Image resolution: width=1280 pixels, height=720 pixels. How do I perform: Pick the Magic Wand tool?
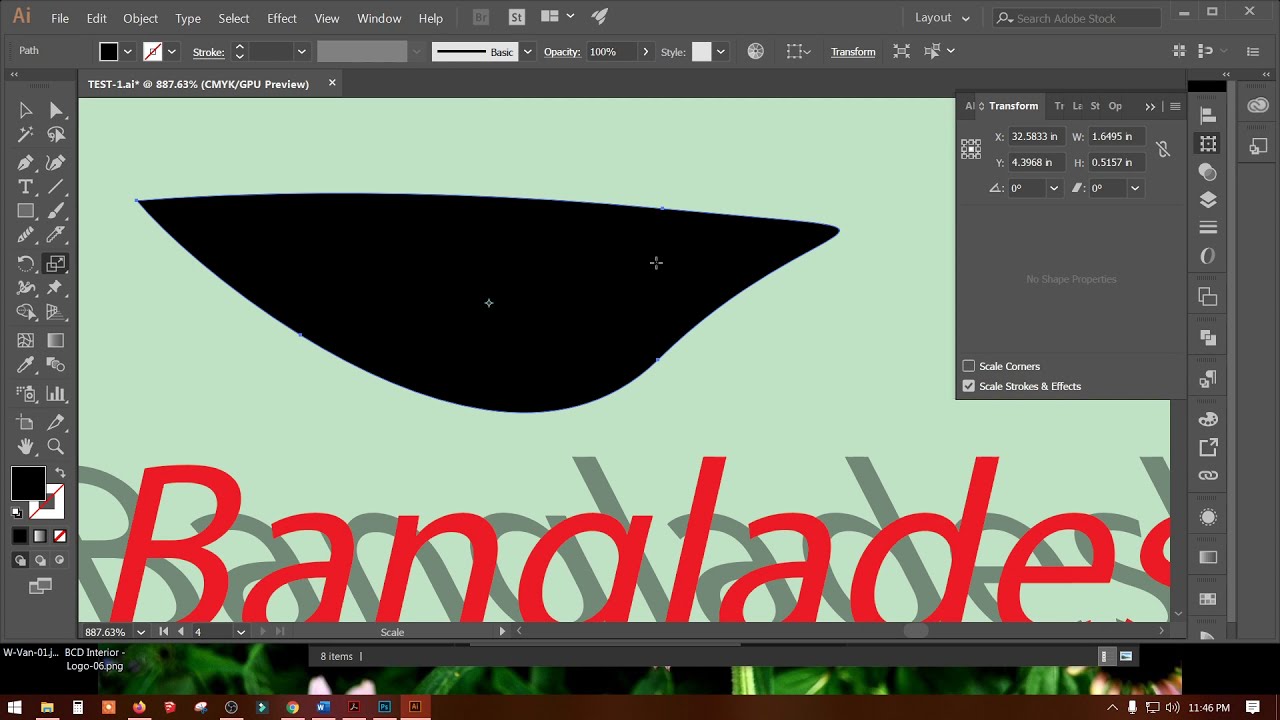click(26, 135)
